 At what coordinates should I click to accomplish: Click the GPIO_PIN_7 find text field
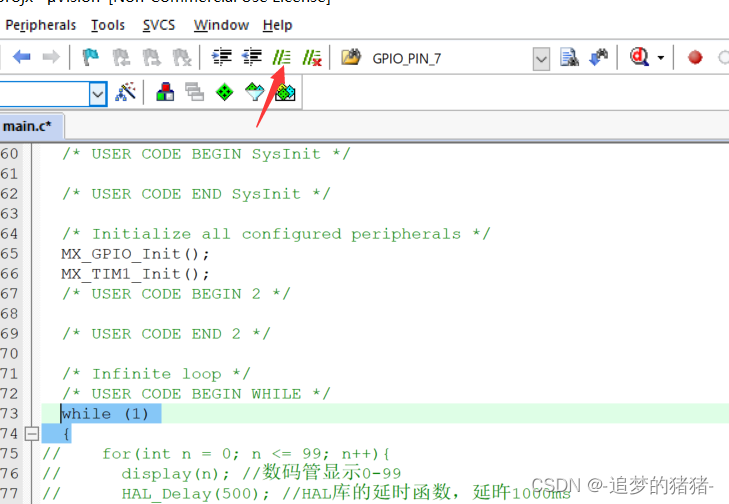coord(449,59)
